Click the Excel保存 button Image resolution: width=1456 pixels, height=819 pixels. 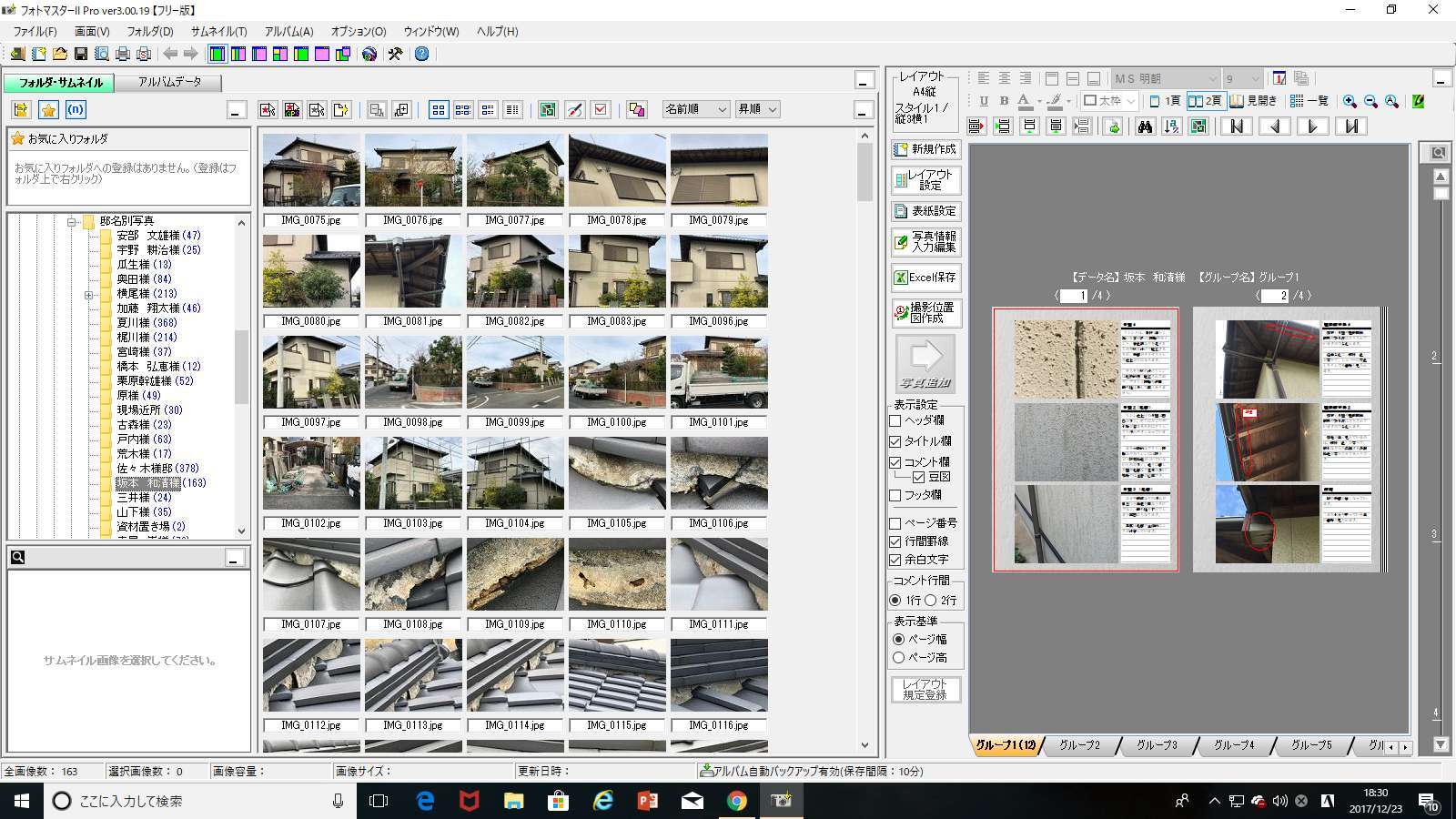[x=925, y=278]
